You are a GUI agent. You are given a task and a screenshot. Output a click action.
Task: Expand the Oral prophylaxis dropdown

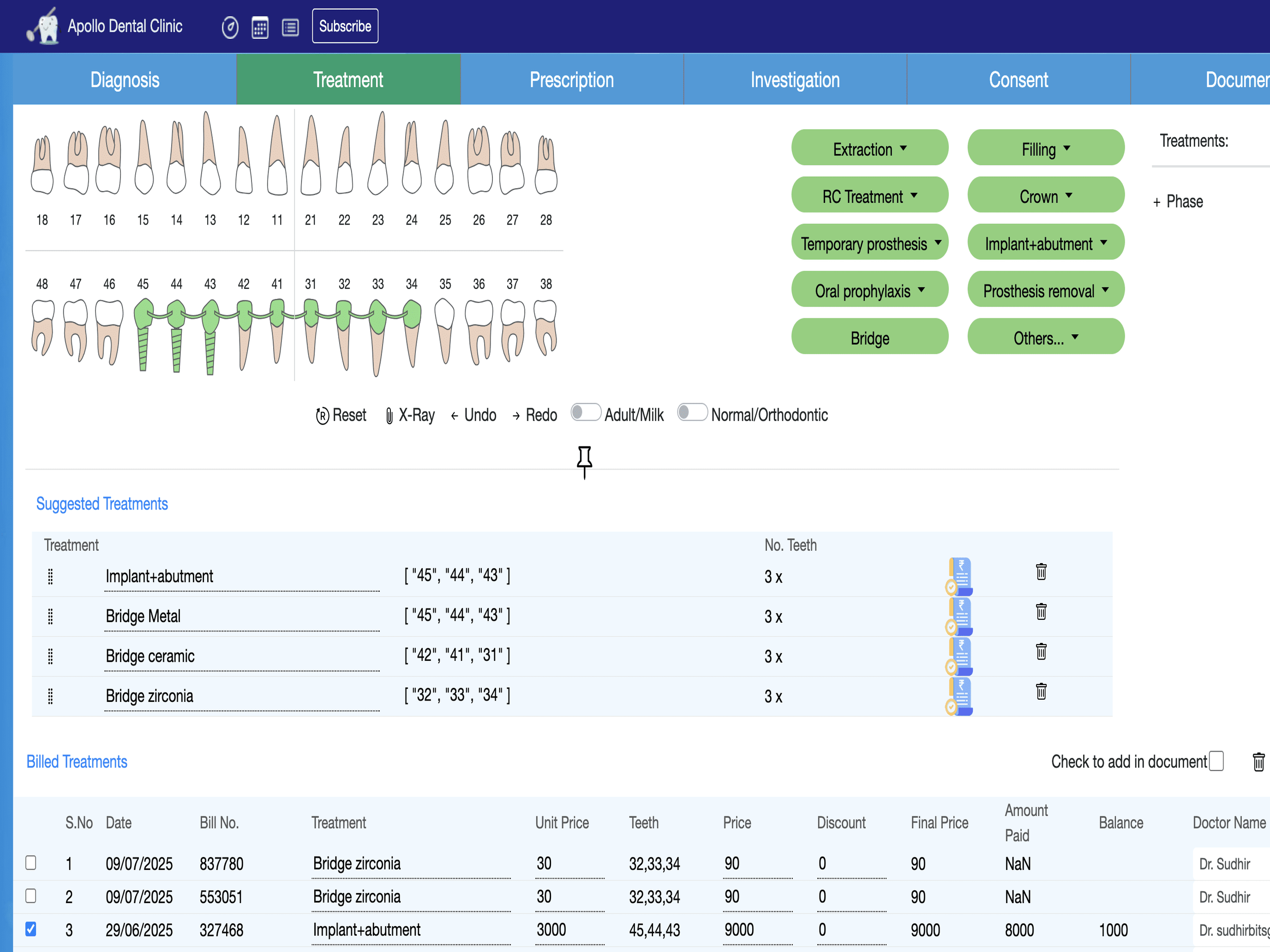(x=870, y=290)
